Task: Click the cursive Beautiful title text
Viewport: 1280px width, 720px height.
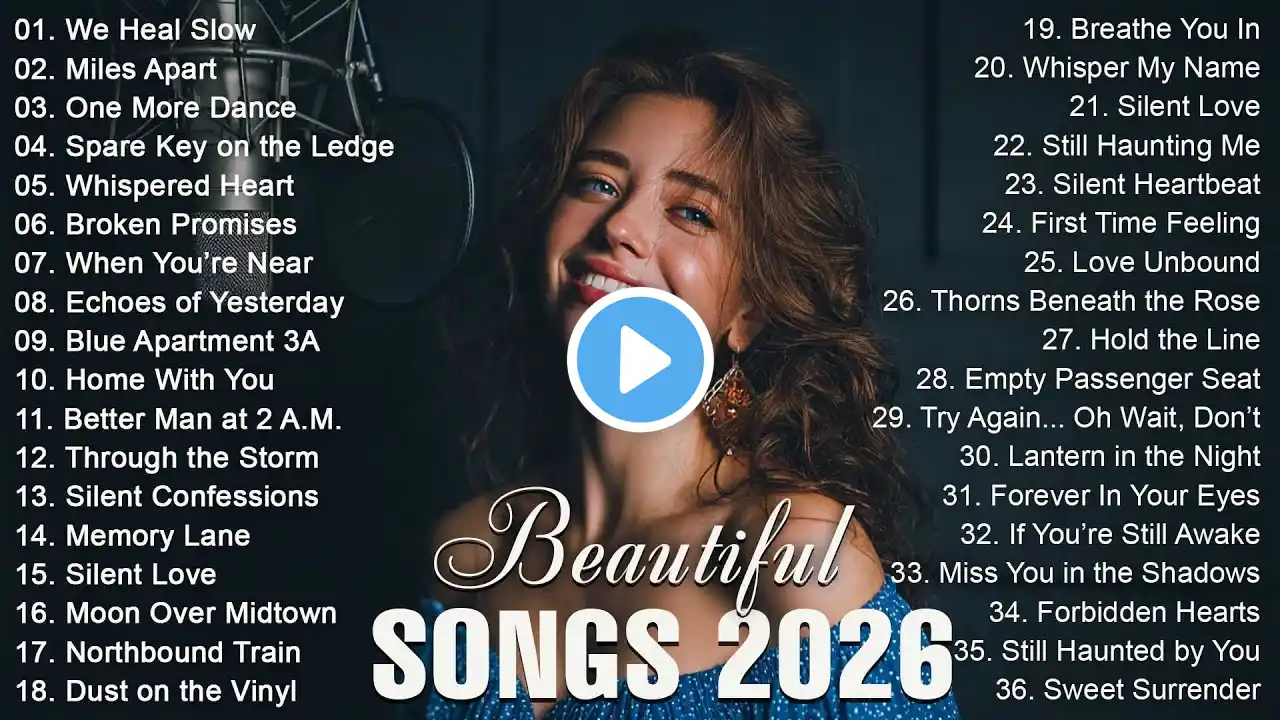Action: click(640, 548)
